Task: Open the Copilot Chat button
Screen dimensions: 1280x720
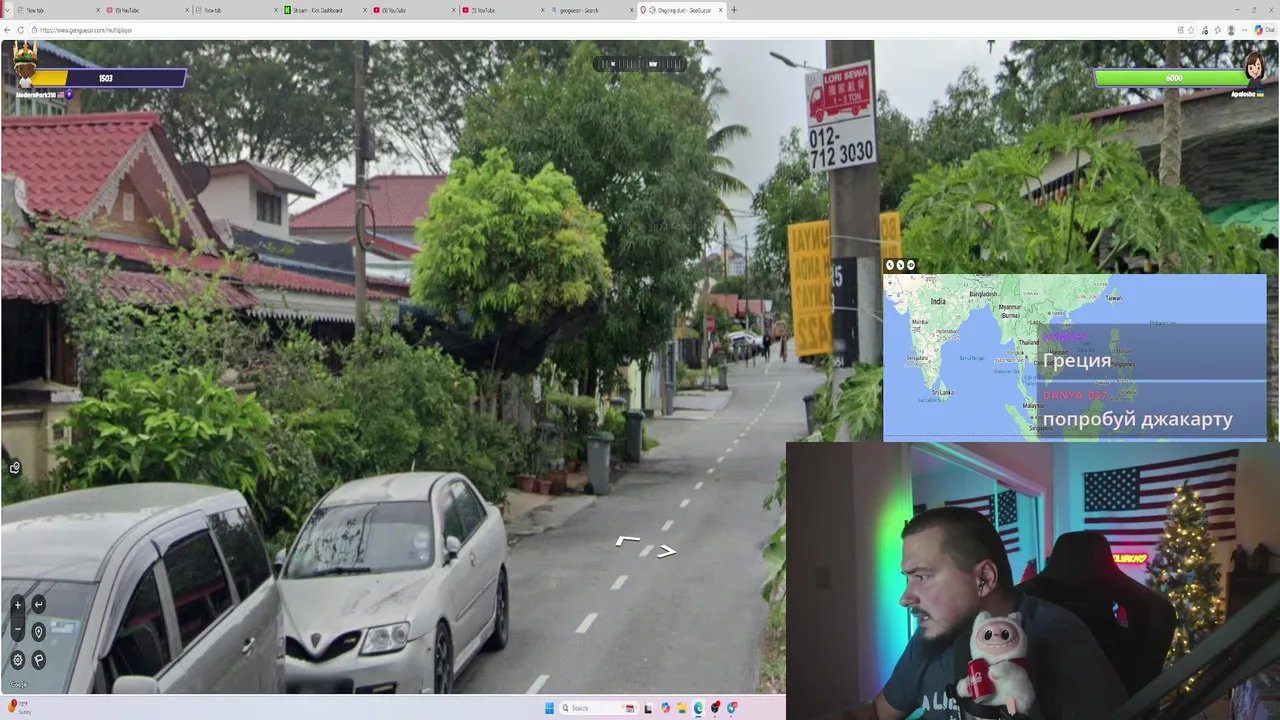Action: point(1265,30)
